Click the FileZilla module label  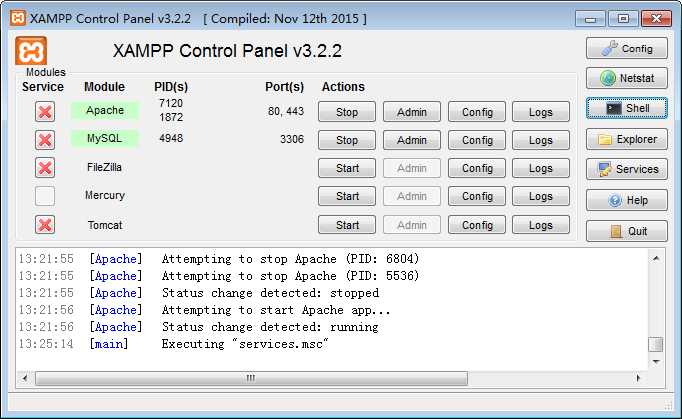104,167
